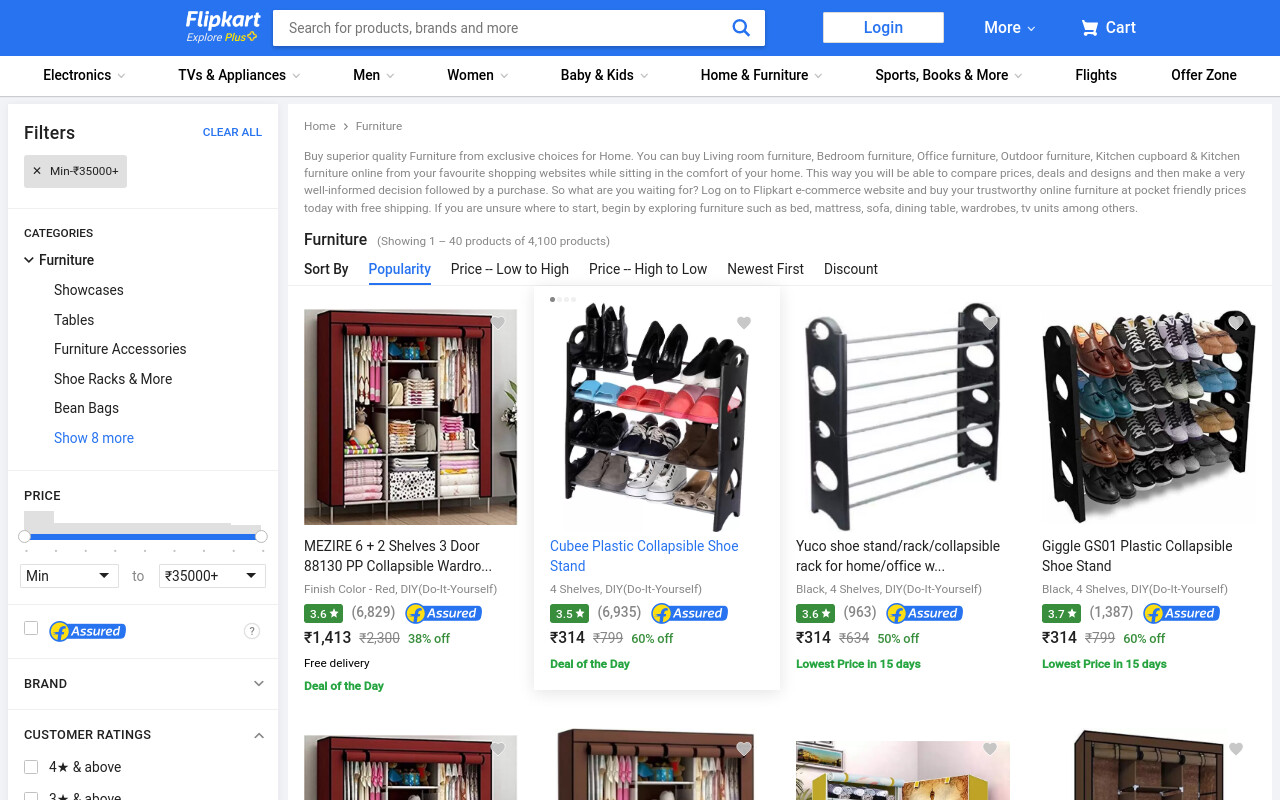
Task: Click the search magnifier icon
Action: point(741,28)
